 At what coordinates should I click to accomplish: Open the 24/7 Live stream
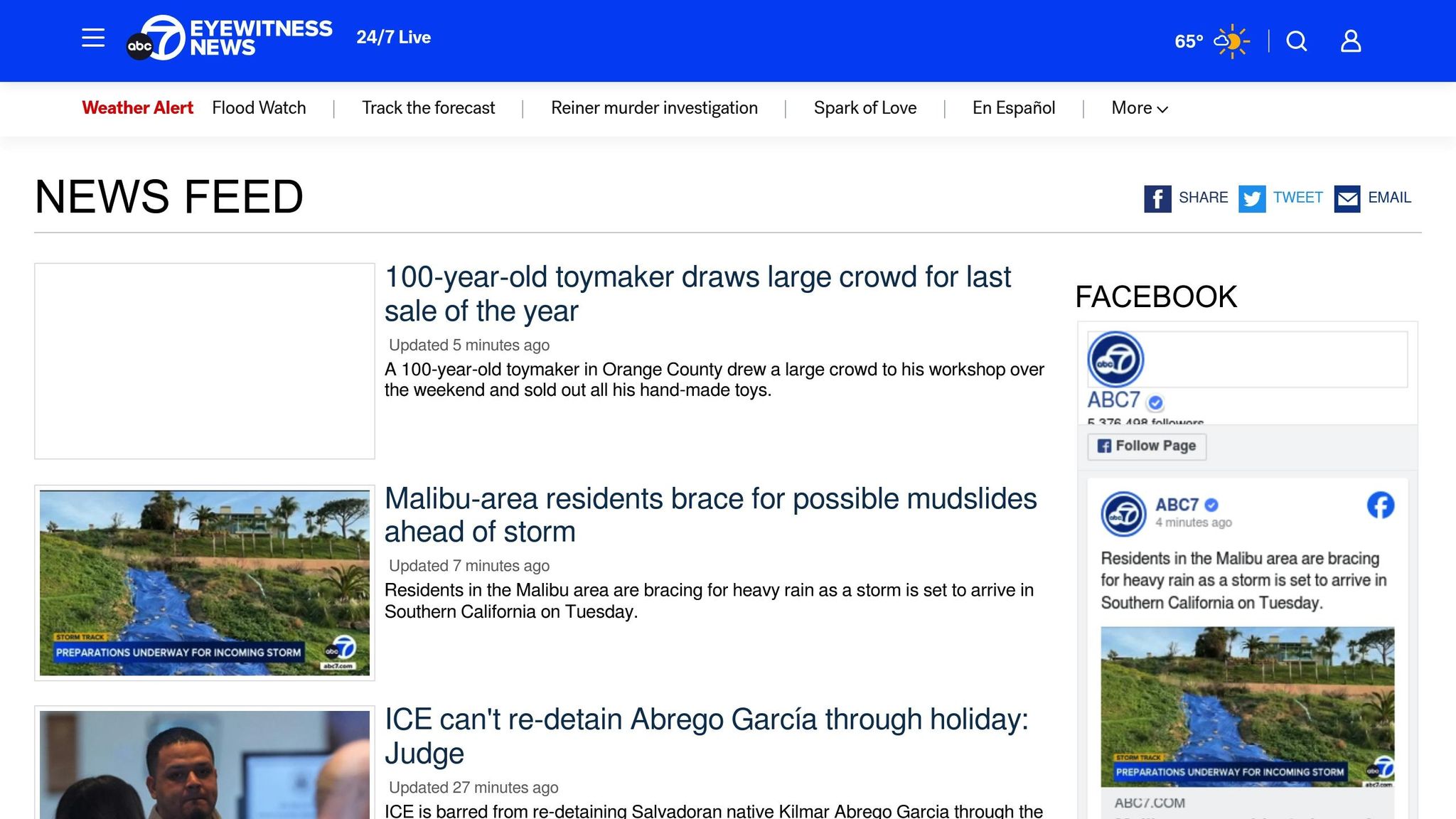tap(394, 37)
